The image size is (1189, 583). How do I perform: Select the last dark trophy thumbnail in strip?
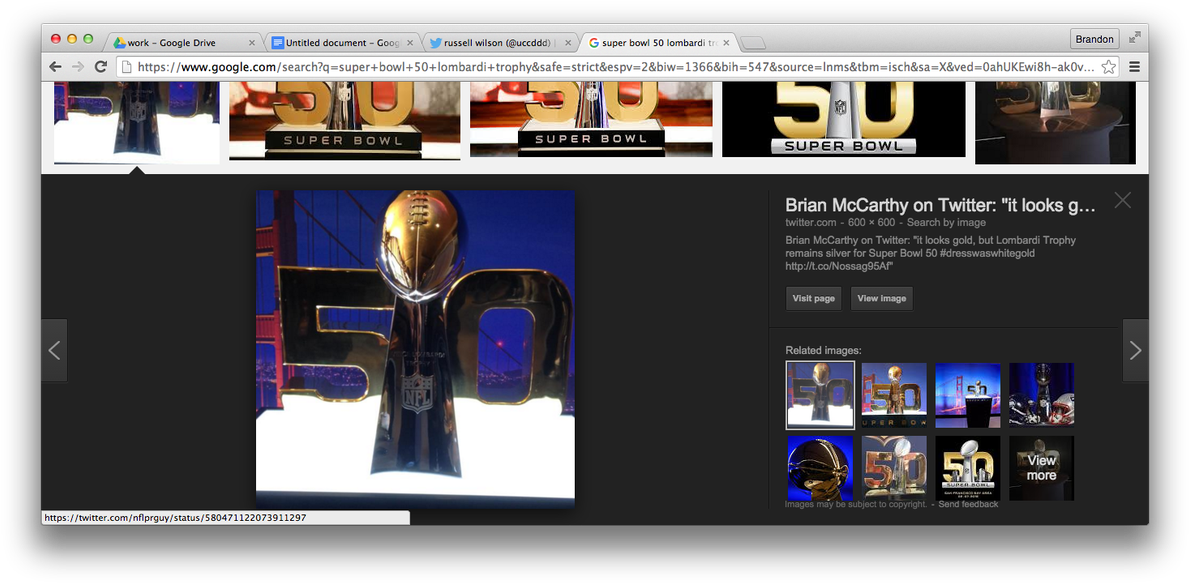1055,122
